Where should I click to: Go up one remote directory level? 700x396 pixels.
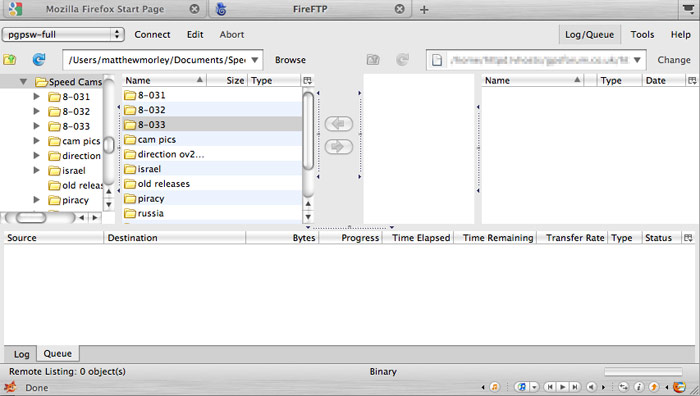coord(373,59)
